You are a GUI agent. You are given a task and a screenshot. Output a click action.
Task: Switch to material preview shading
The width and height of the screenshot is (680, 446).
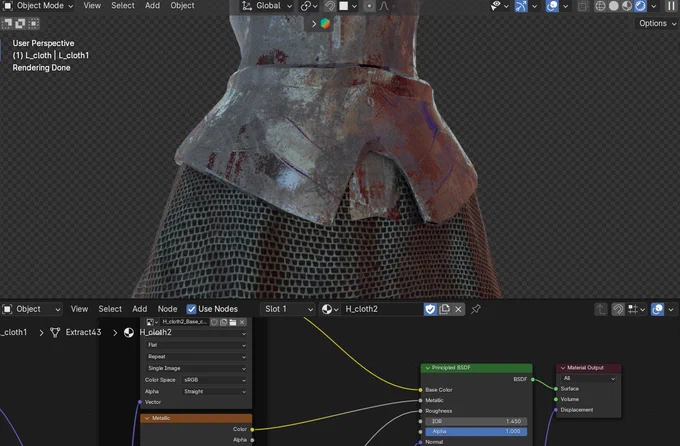(x=627, y=6)
